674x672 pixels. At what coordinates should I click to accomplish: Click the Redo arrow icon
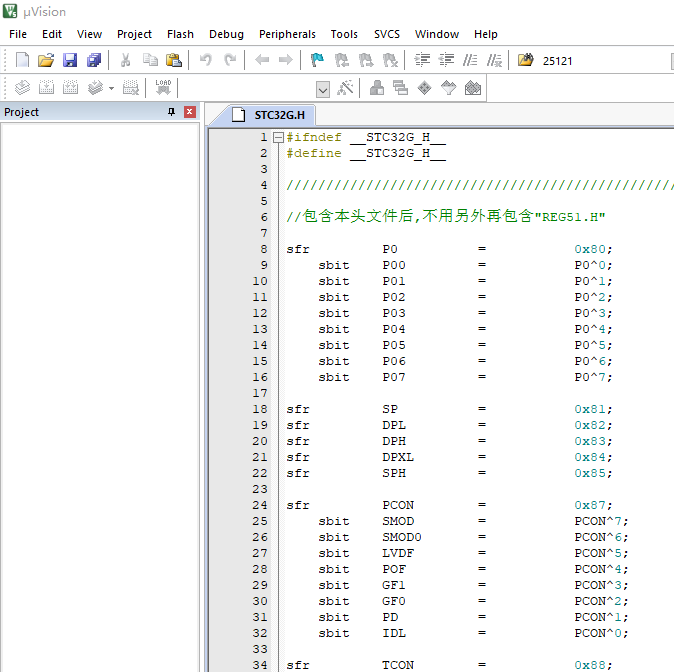(230, 60)
